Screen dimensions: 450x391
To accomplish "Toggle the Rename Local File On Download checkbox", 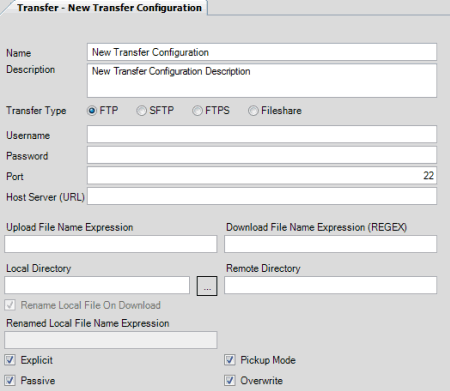I will point(10,305).
